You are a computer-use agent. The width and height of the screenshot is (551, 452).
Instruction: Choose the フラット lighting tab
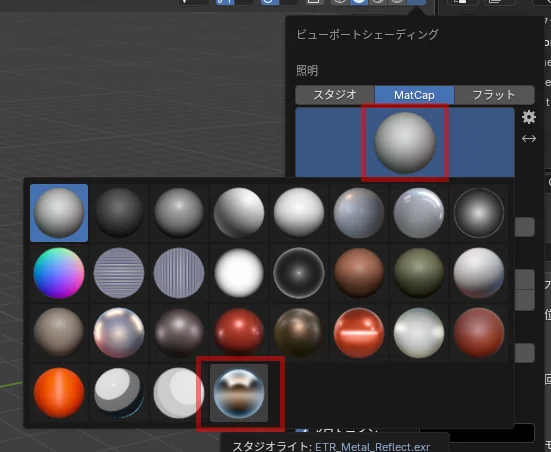(x=494, y=95)
